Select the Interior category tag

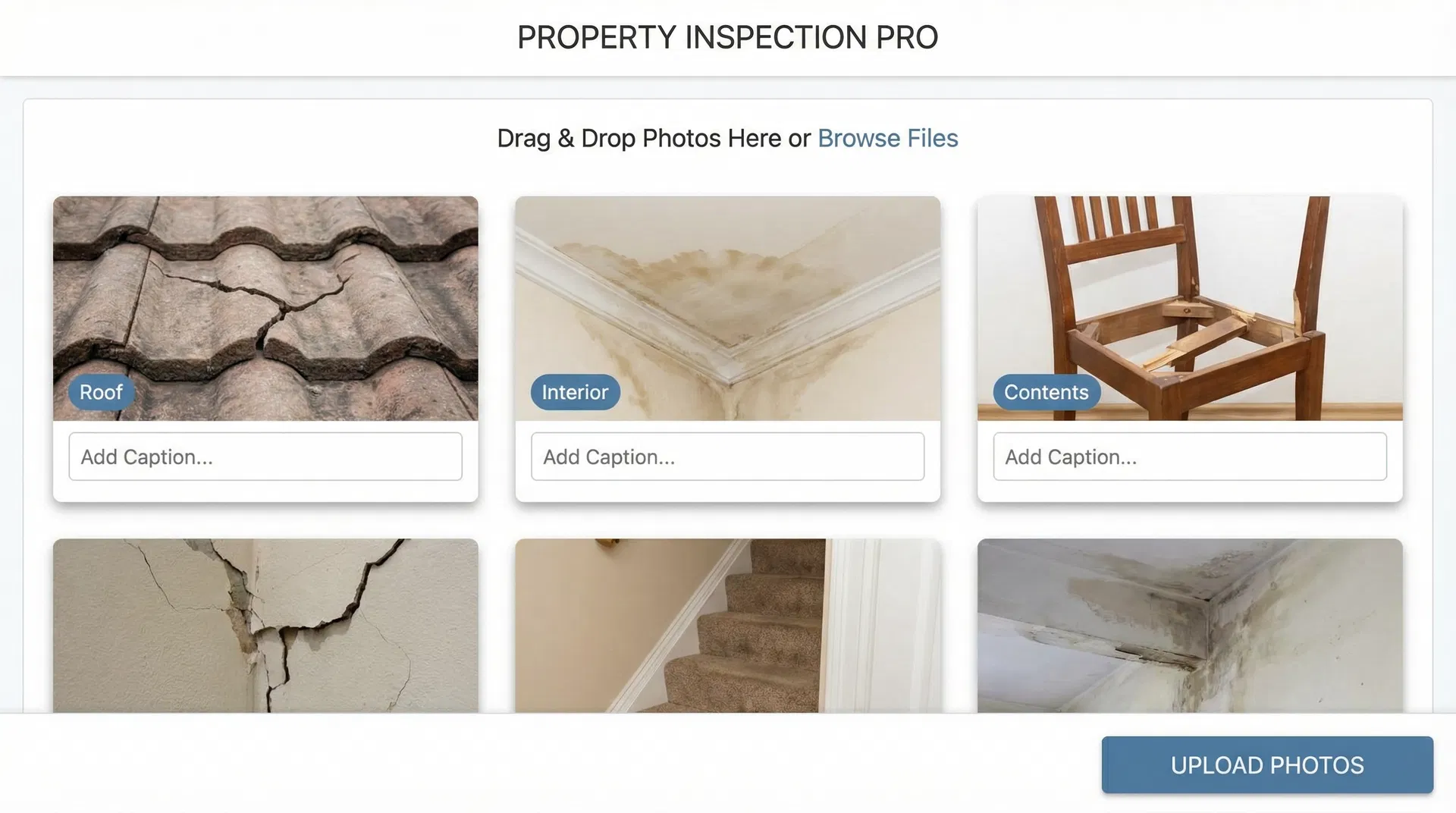pyautogui.click(x=575, y=392)
